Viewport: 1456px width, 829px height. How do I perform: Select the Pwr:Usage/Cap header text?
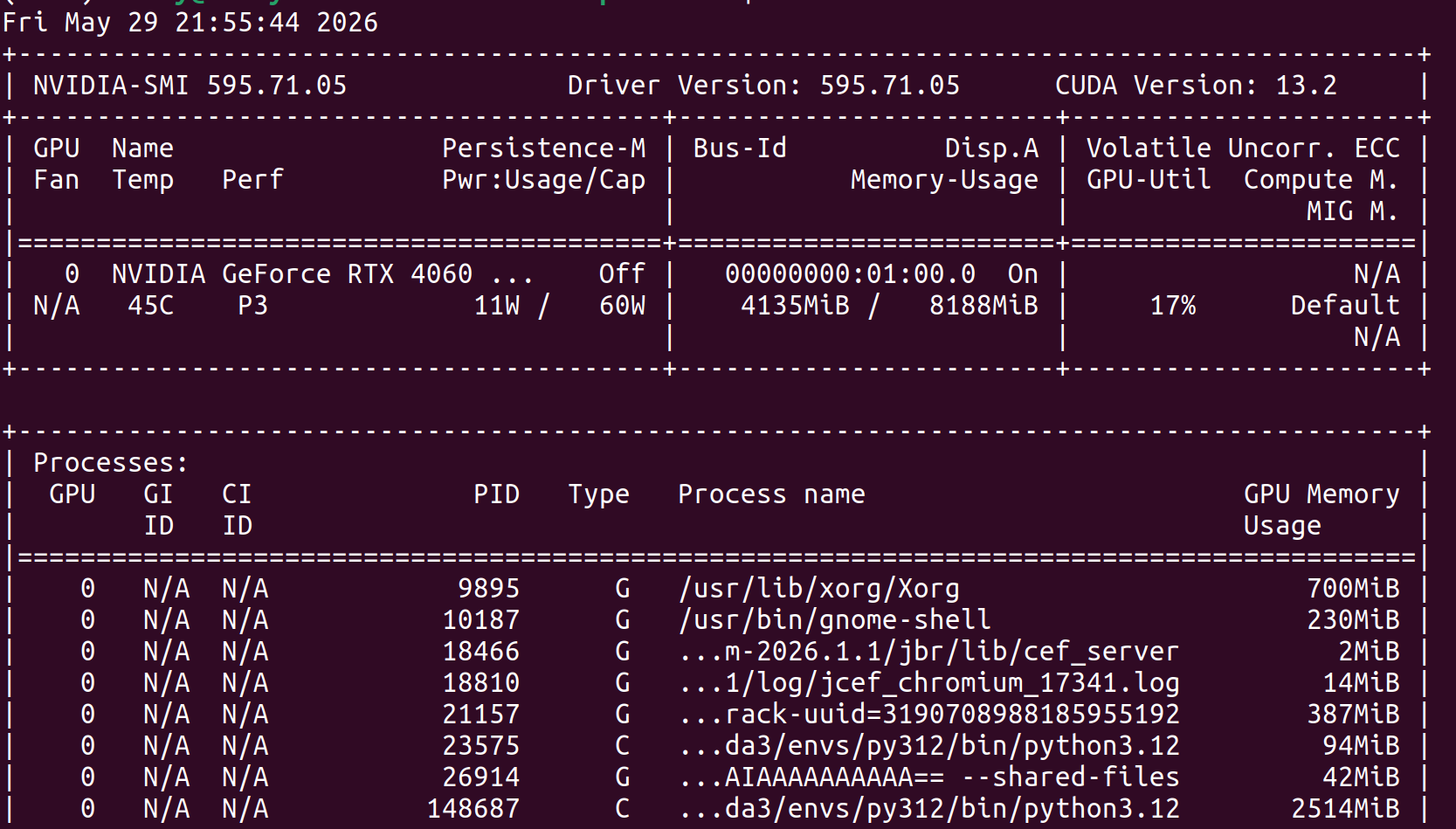click(544, 180)
